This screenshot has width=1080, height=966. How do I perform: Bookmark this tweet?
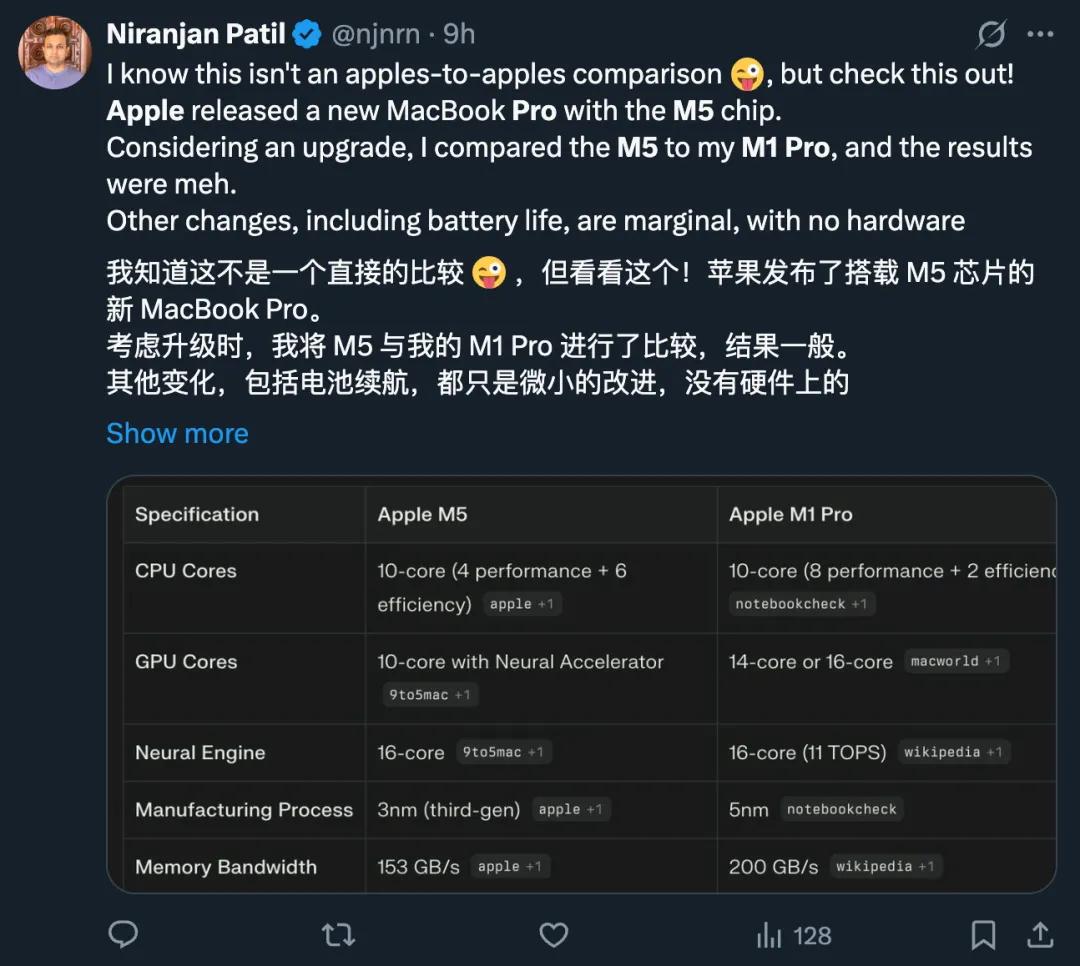[983, 935]
